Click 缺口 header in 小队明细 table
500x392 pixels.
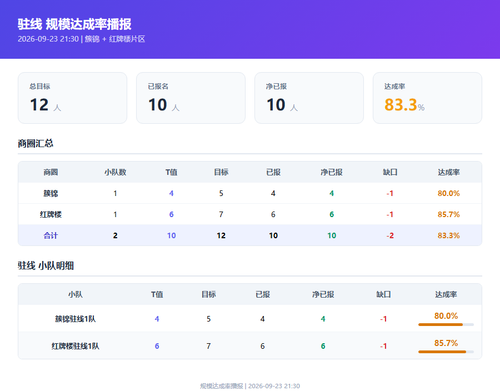point(383,294)
